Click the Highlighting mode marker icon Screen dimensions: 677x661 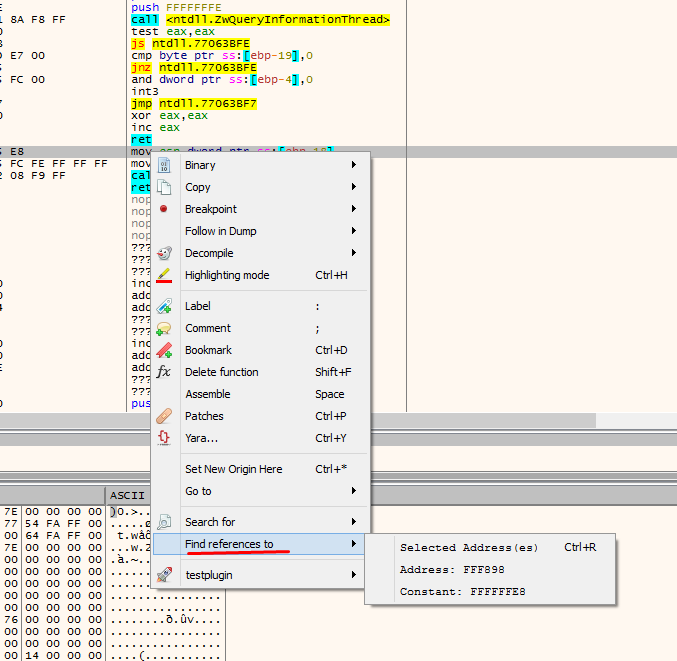[x=165, y=275]
